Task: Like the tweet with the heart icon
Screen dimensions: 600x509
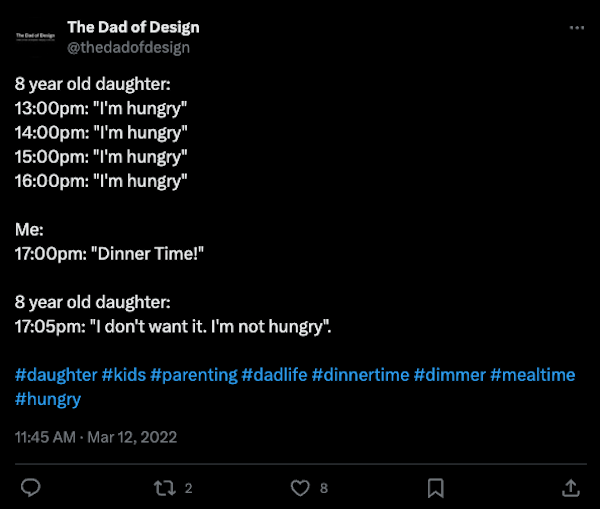Action: pos(300,488)
